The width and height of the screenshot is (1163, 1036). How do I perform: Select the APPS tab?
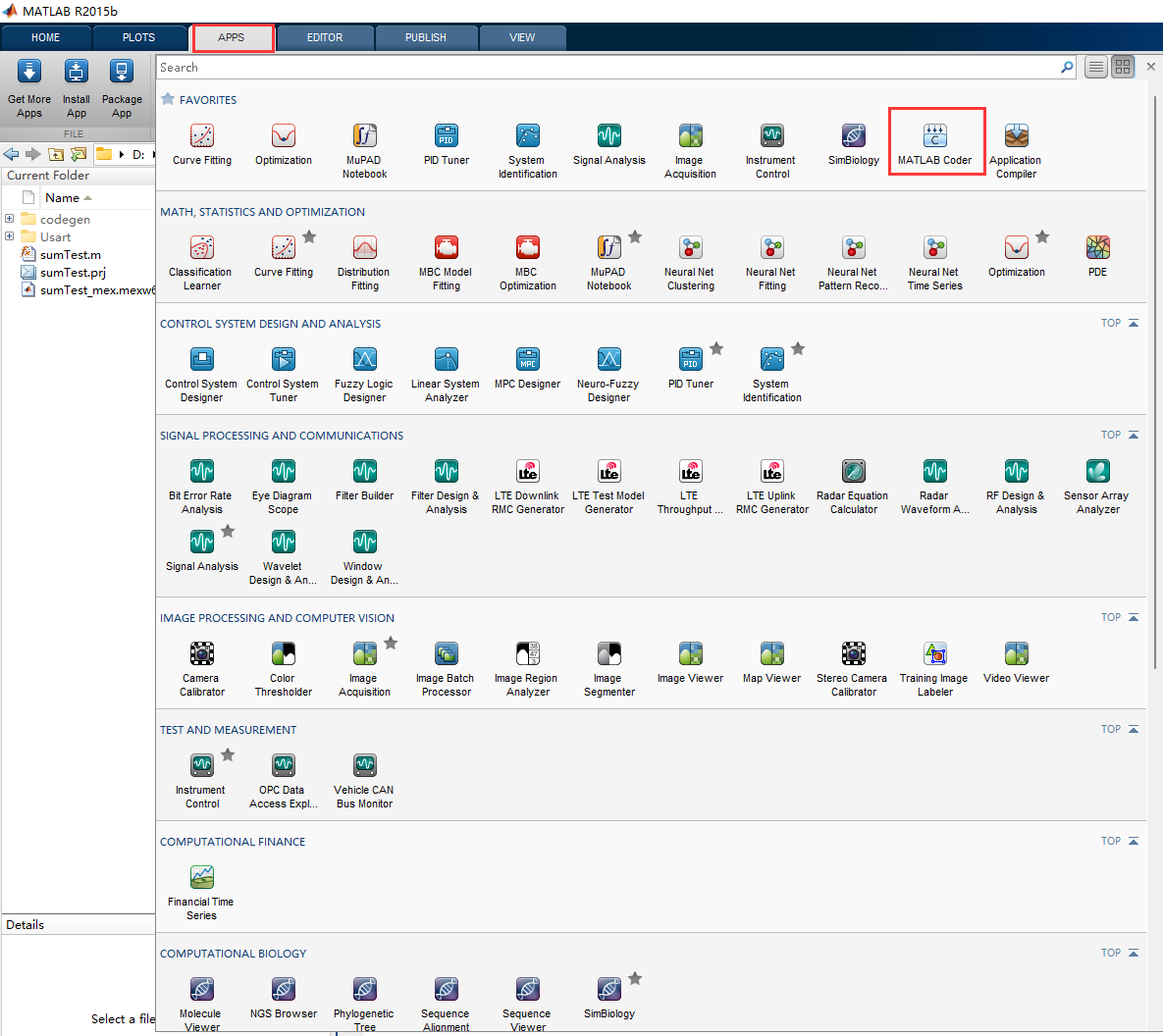232,37
